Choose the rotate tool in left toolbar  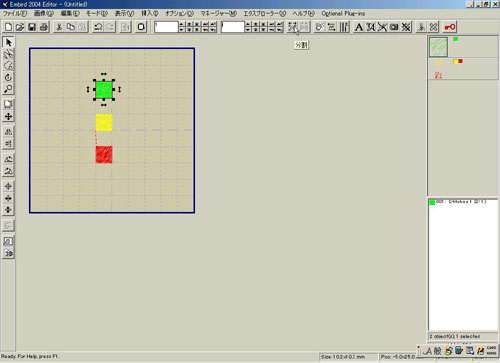tap(8, 77)
